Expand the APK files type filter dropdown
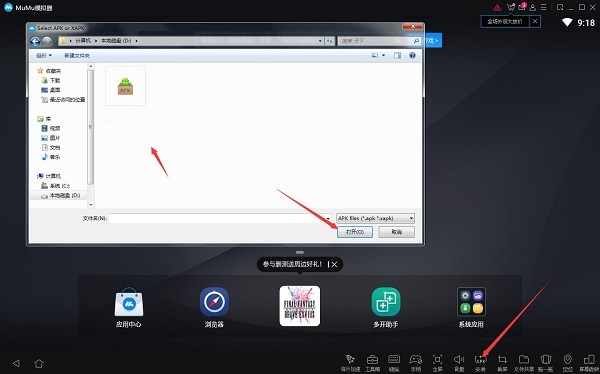 click(x=411, y=218)
